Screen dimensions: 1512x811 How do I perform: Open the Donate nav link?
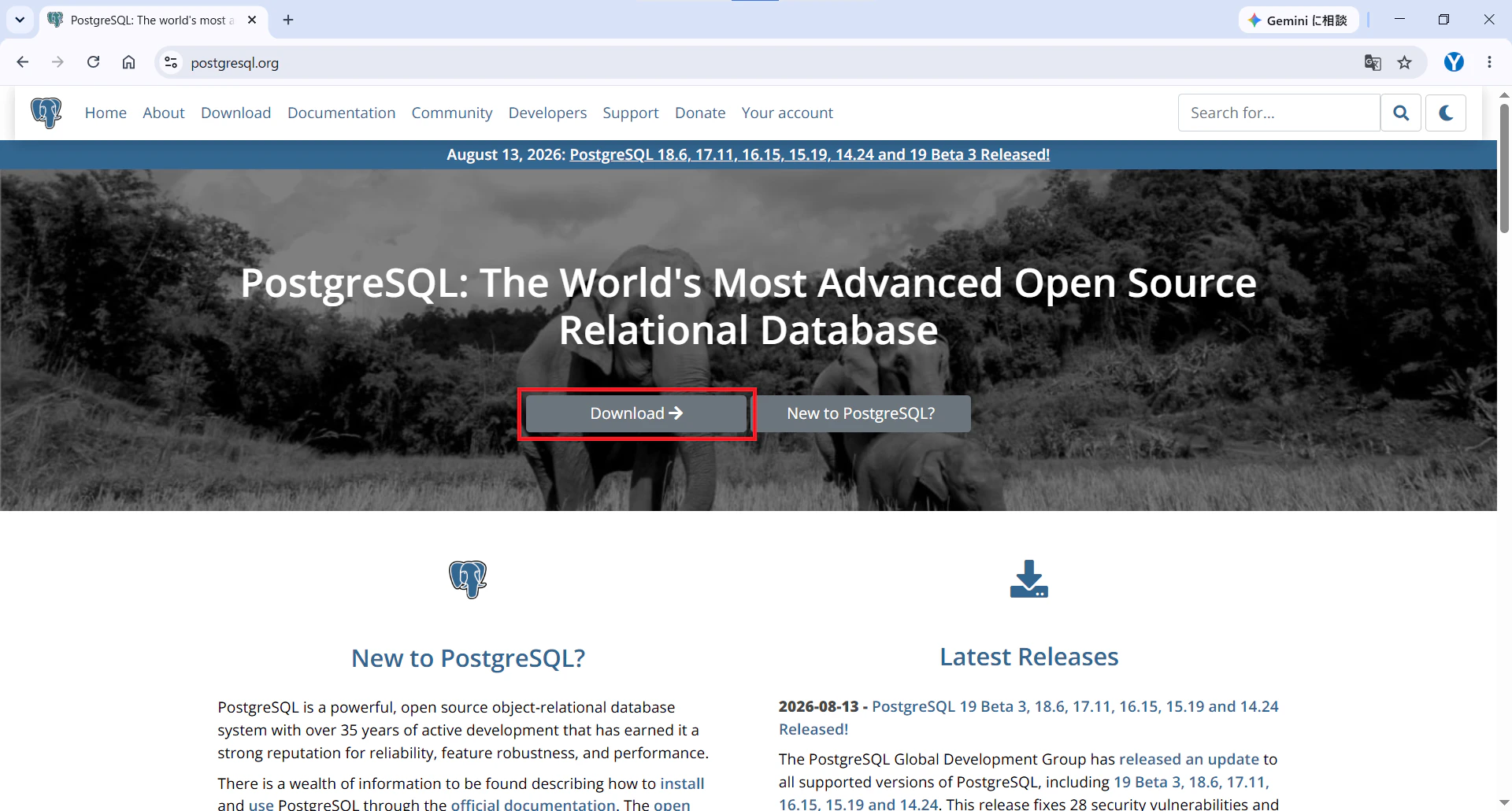coord(700,113)
